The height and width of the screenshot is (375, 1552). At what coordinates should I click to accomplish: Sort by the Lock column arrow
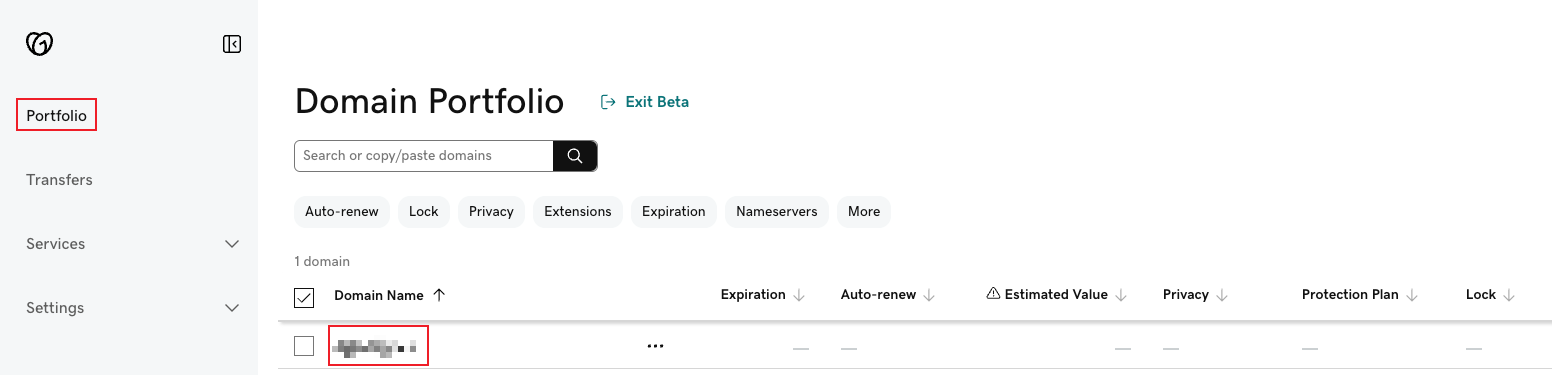point(1509,295)
